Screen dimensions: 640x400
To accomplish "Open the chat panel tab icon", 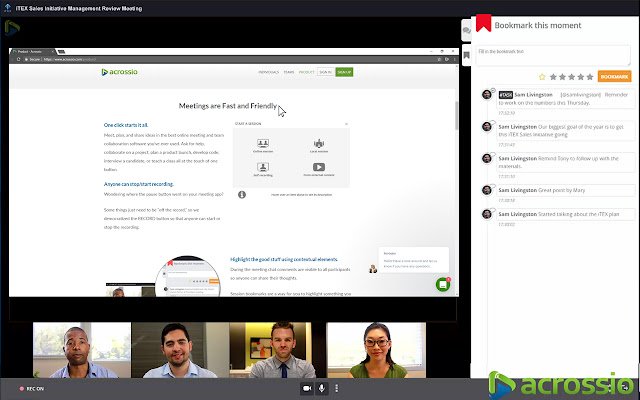I will click(467, 30).
